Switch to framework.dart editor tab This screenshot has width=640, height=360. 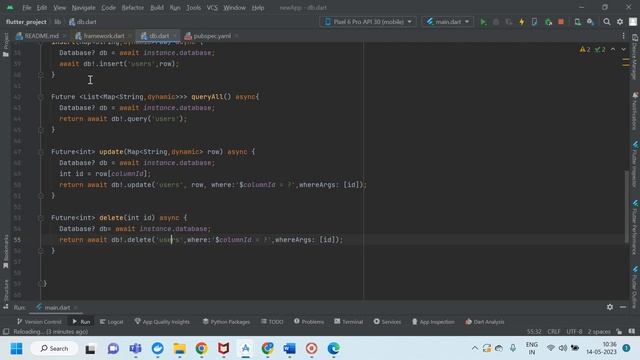pyautogui.click(x=104, y=36)
